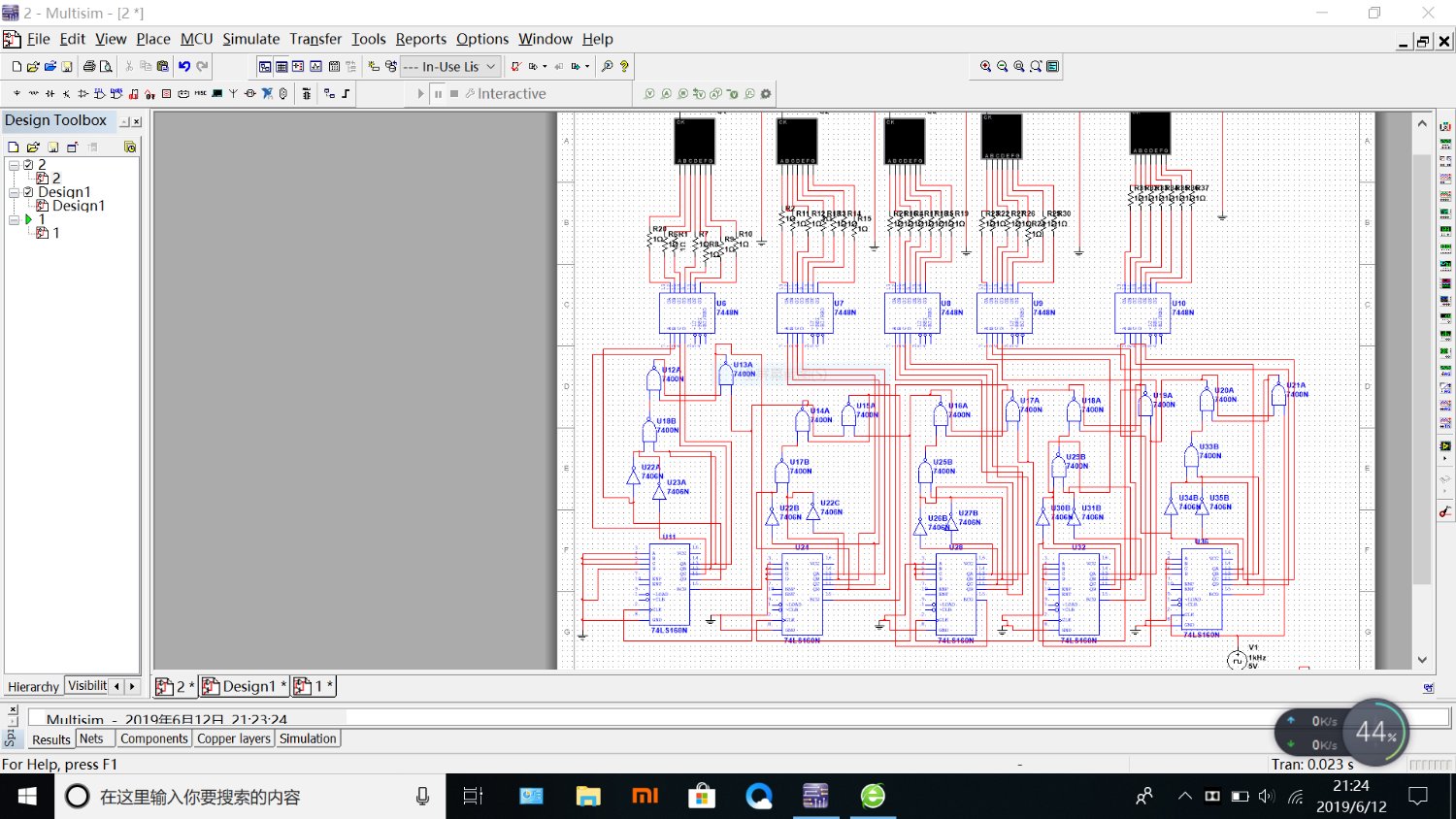The width and height of the screenshot is (1456, 819).
Task: Click the Paste icon in the toolbar
Action: (162, 67)
